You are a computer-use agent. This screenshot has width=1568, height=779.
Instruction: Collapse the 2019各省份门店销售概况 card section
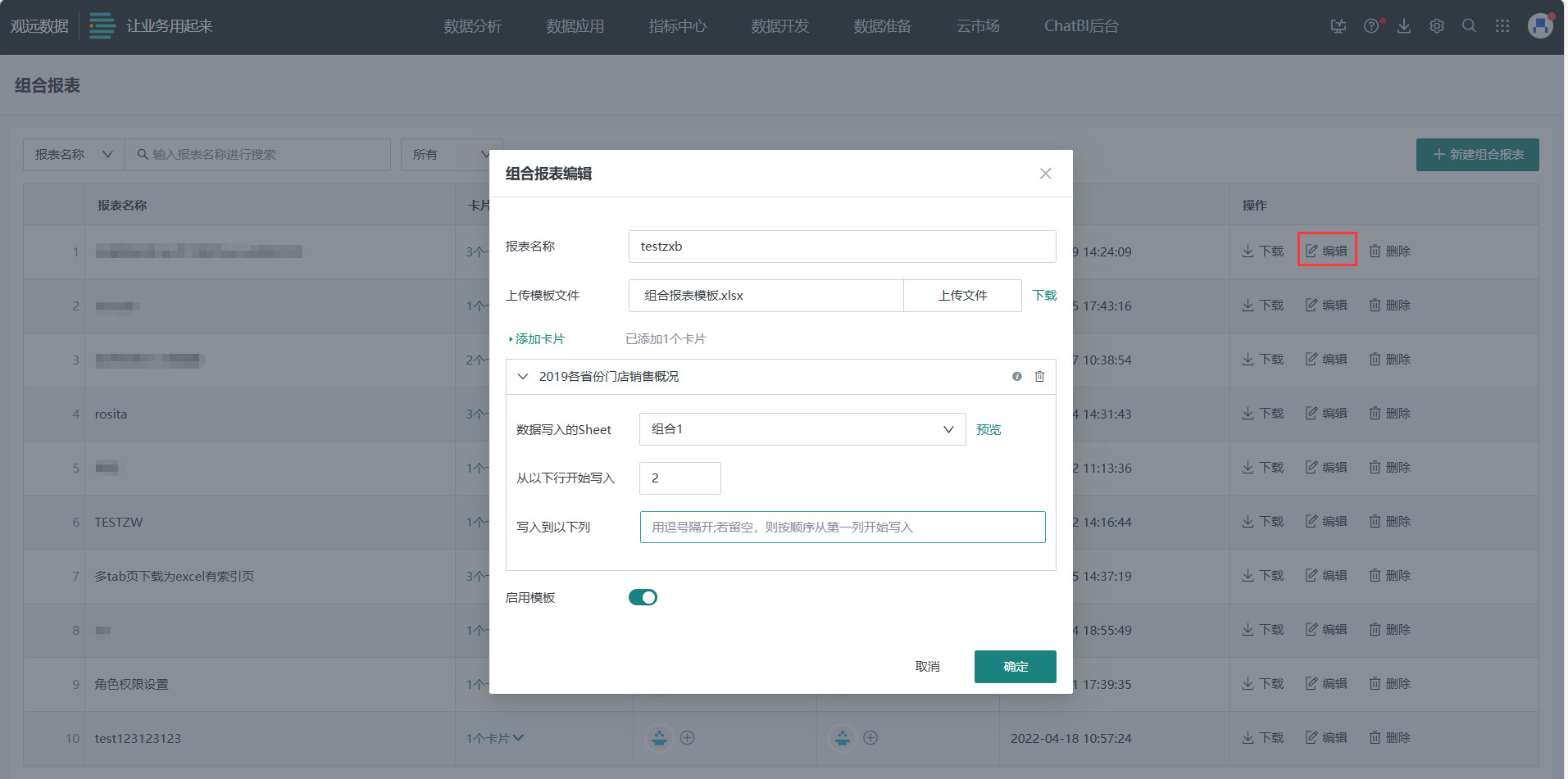(x=522, y=376)
